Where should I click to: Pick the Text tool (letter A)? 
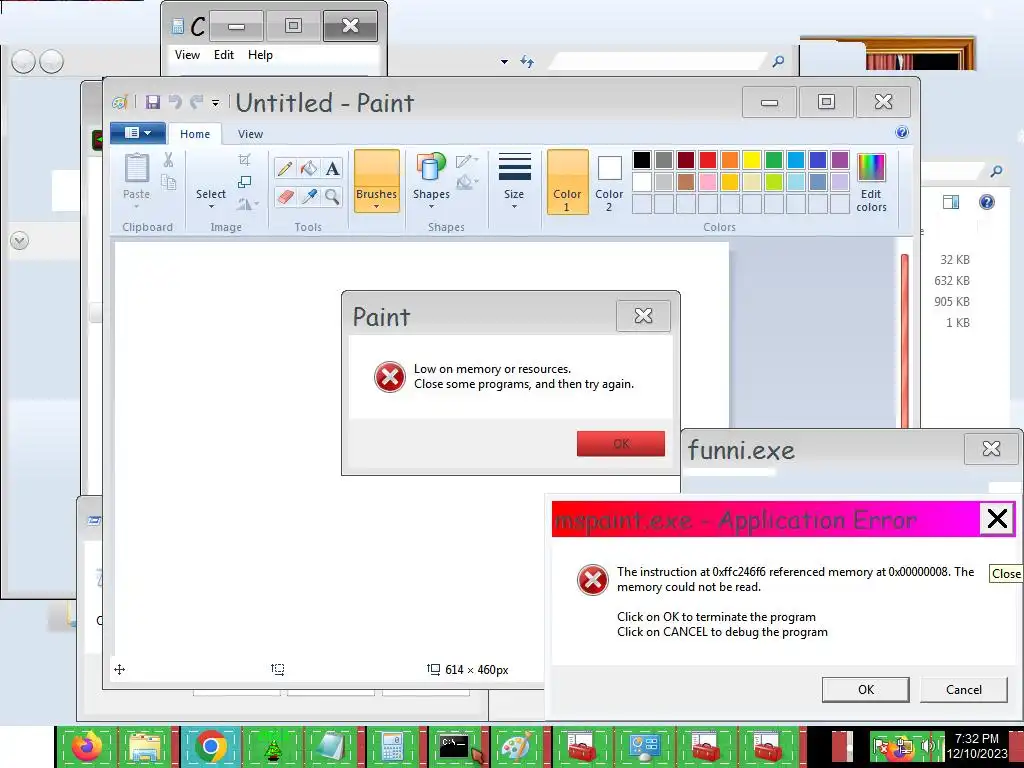332,168
